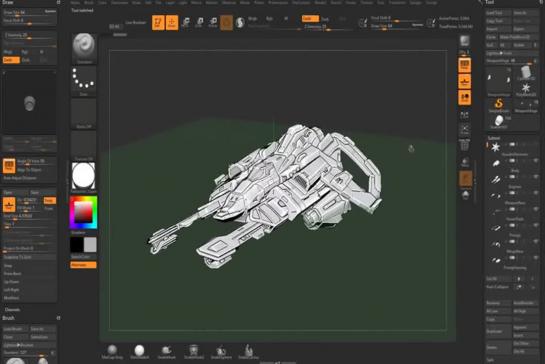
Task: Pick a hue in the color picker square
Action: coord(83,212)
